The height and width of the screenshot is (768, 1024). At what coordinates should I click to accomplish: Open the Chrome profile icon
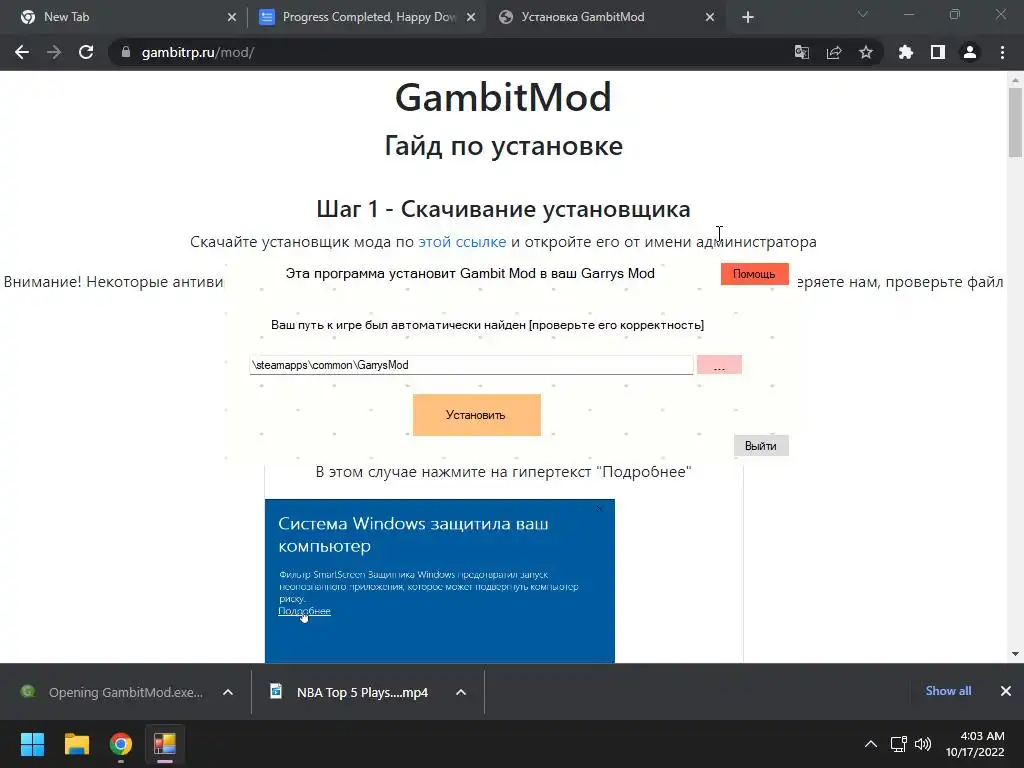(x=970, y=52)
